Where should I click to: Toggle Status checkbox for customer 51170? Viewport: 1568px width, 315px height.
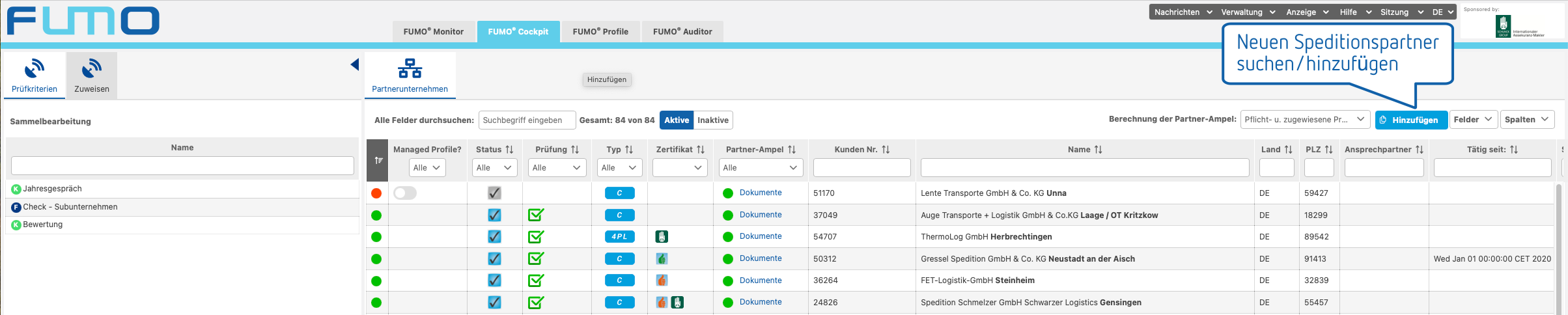494,193
